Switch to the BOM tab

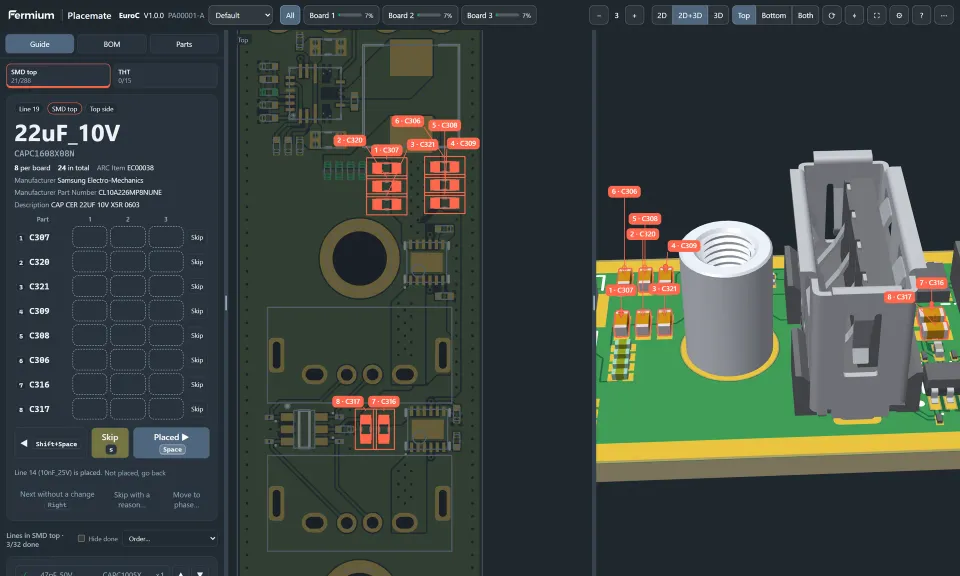[x=112, y=44]
